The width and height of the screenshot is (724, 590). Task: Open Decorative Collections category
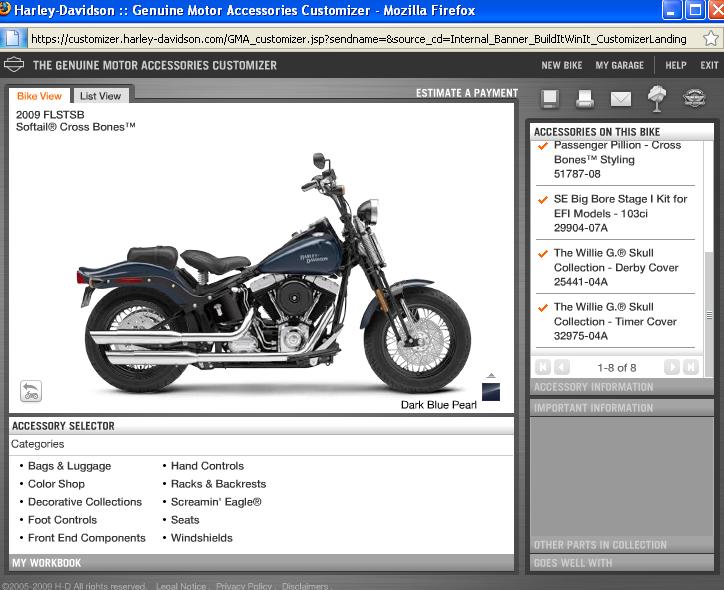coord(85,502)
